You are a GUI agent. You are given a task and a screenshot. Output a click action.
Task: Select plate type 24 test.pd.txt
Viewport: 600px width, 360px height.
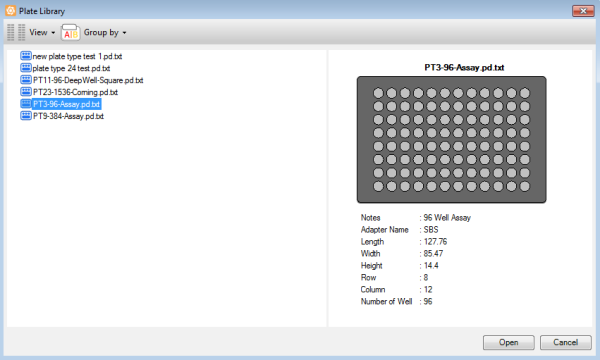(72, 68)
